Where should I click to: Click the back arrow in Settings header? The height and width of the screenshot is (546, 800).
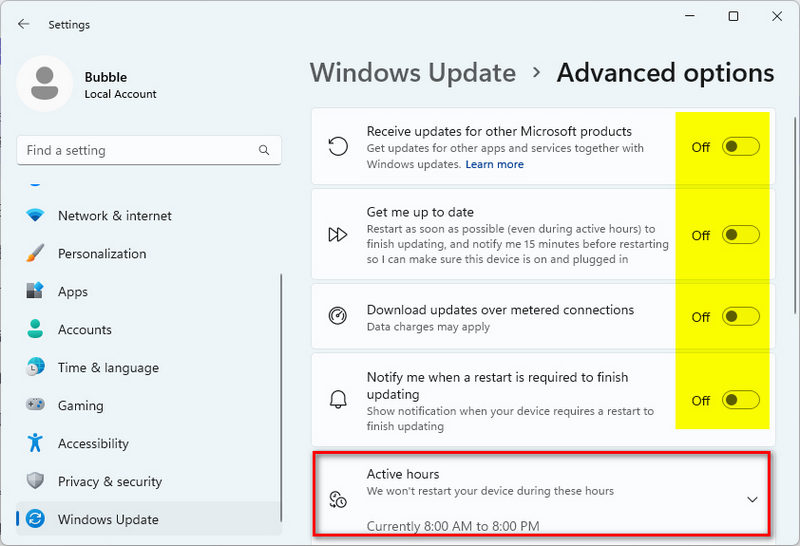point(23,24)
